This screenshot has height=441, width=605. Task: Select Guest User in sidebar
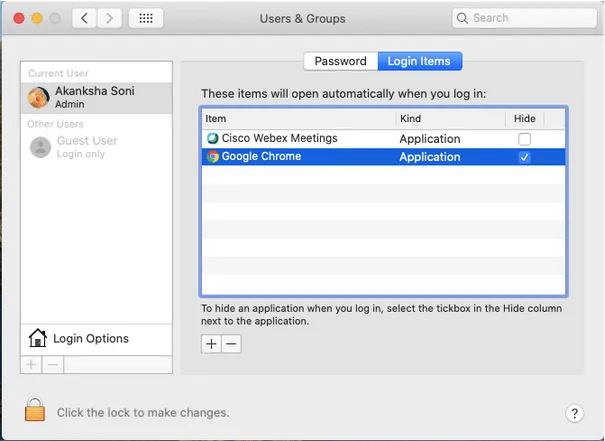tap(86, 147)
